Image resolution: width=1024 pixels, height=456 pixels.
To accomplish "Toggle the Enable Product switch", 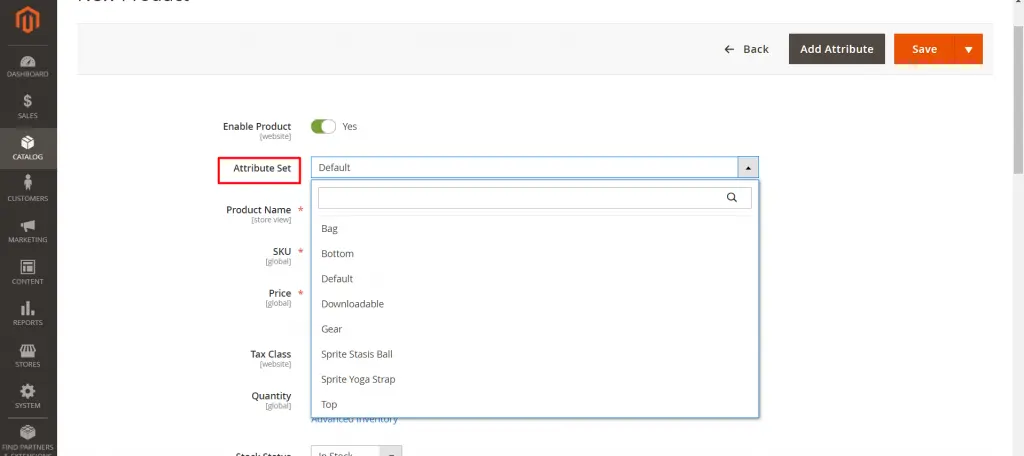I will point(323,126).
